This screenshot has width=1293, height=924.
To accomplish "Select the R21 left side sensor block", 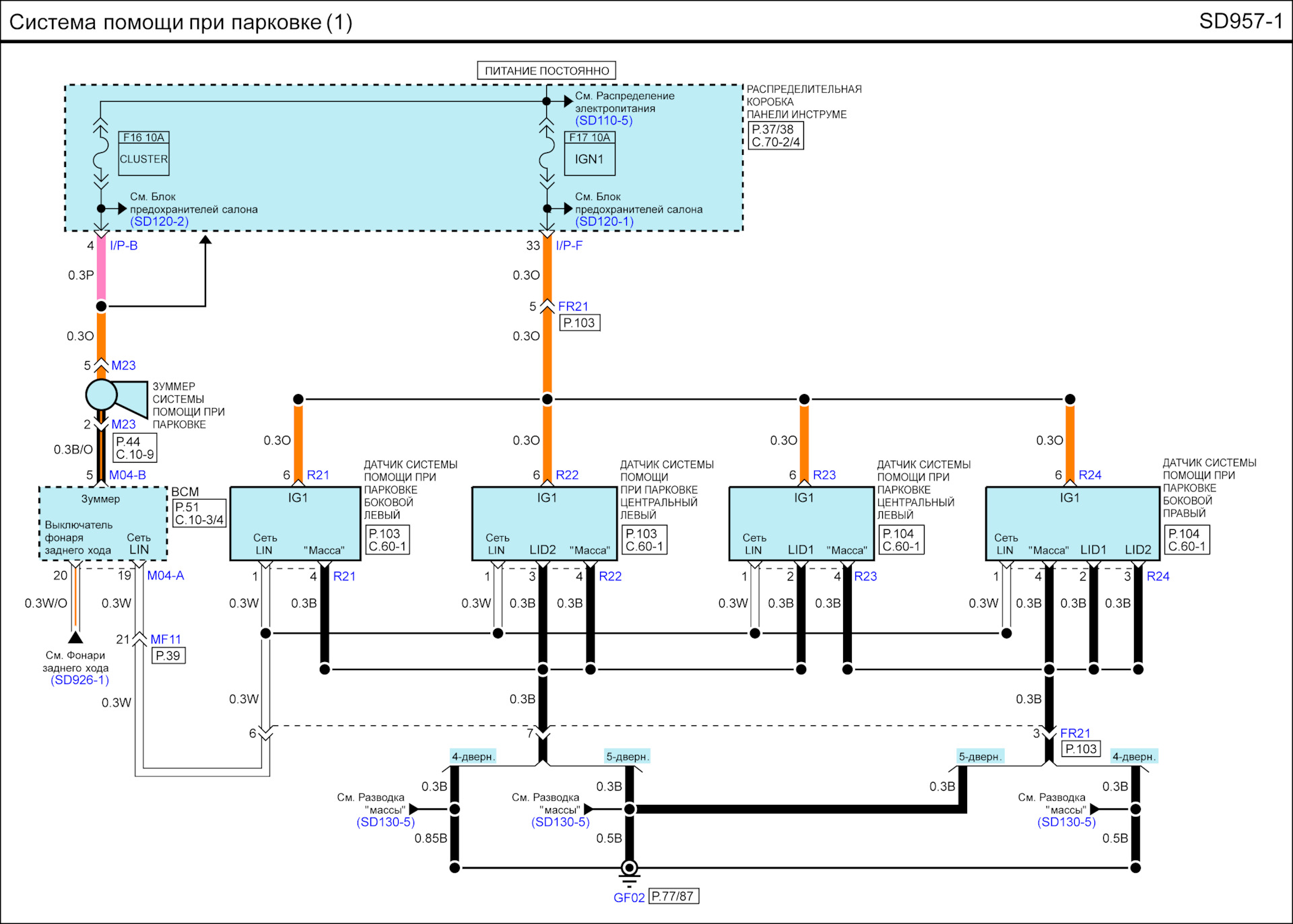I will click(295, 523).
